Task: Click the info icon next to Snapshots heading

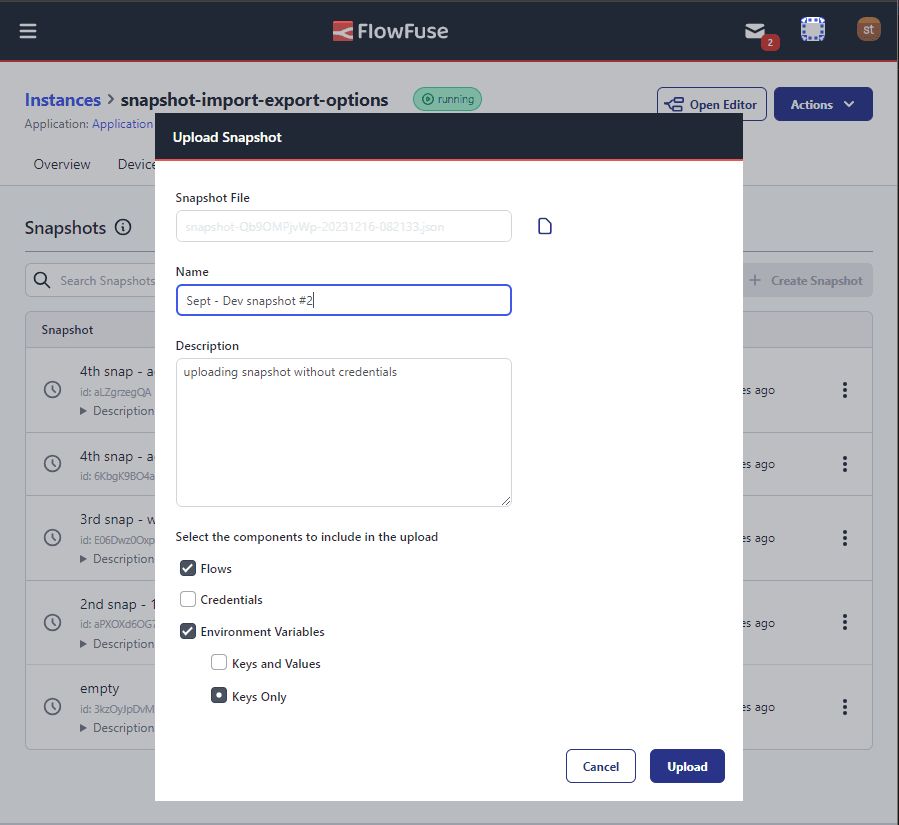Action: click(x=123, y=228)
